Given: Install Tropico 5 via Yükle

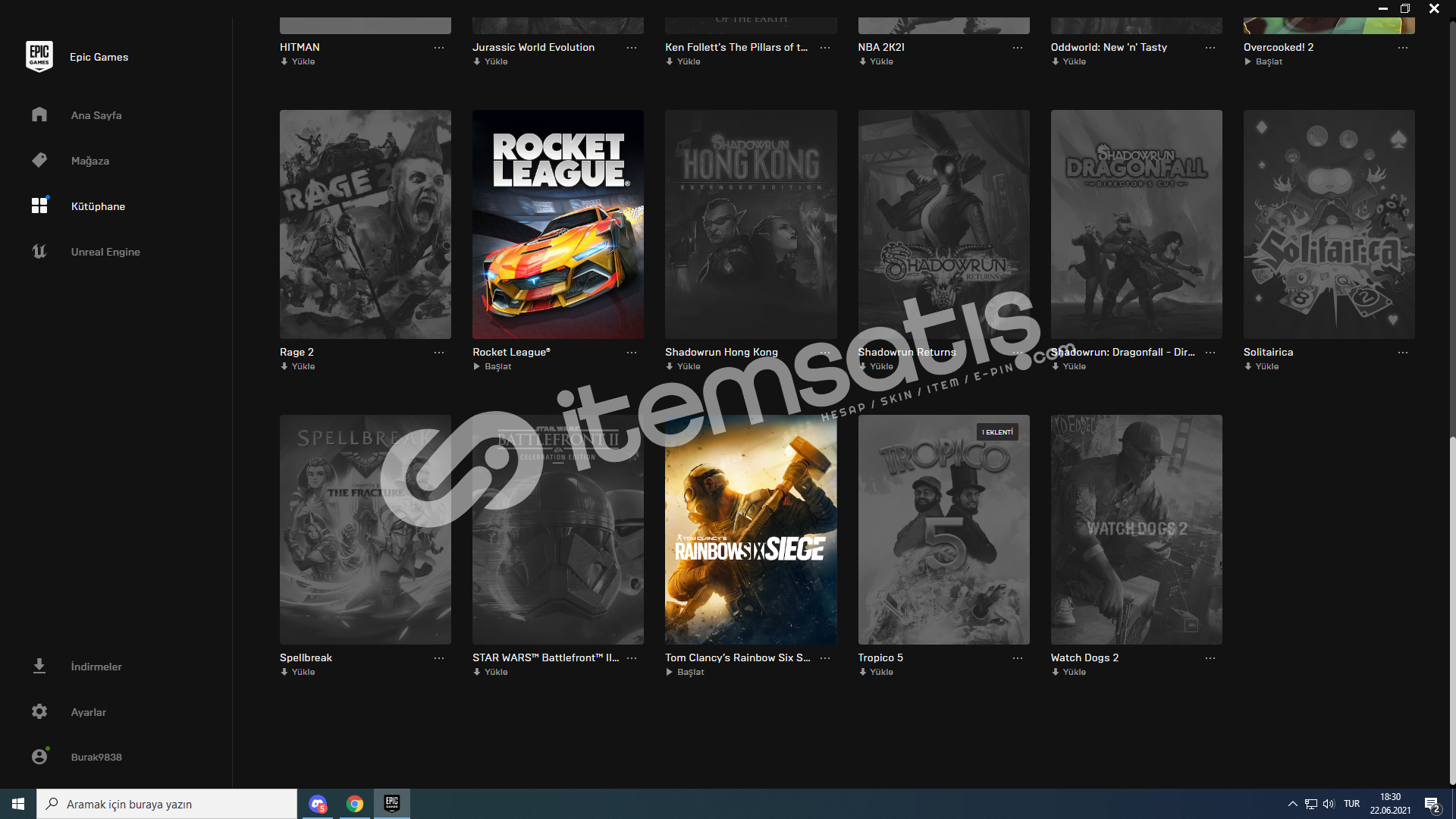Looking at the screenshot, I should click(x=877, y=672).
